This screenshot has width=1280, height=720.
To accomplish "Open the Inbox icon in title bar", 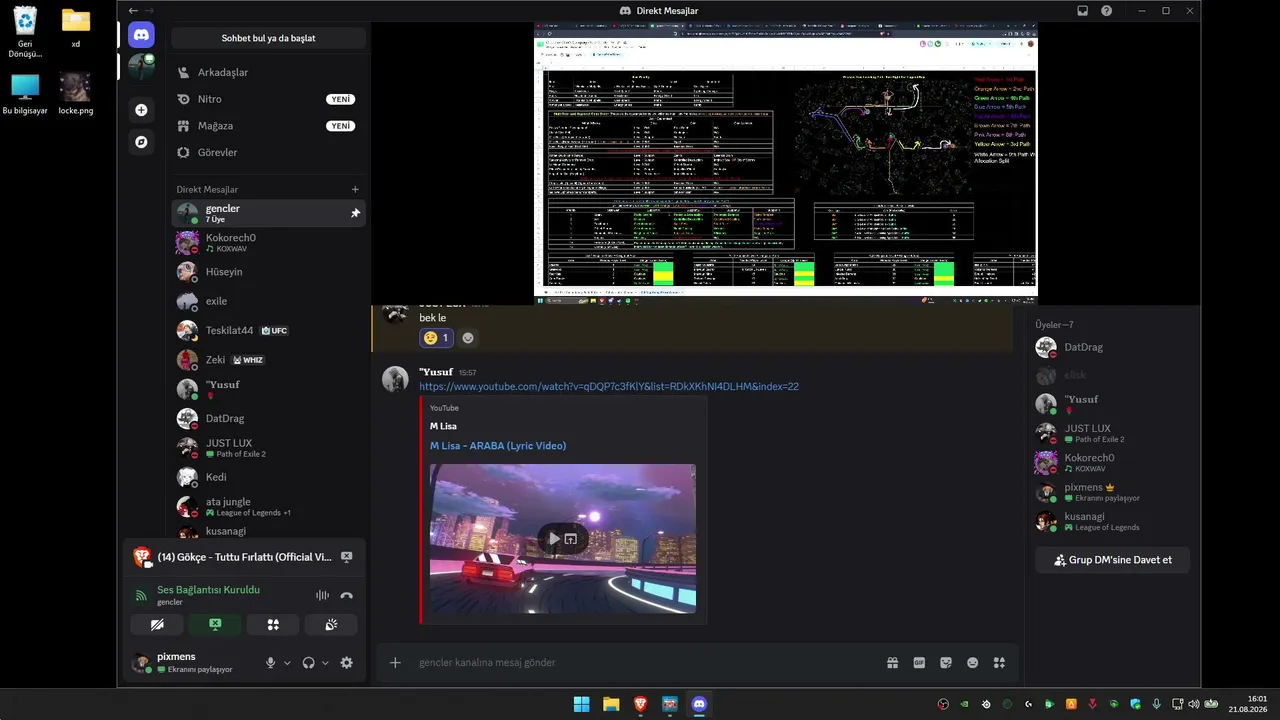I will [1082, 11].
